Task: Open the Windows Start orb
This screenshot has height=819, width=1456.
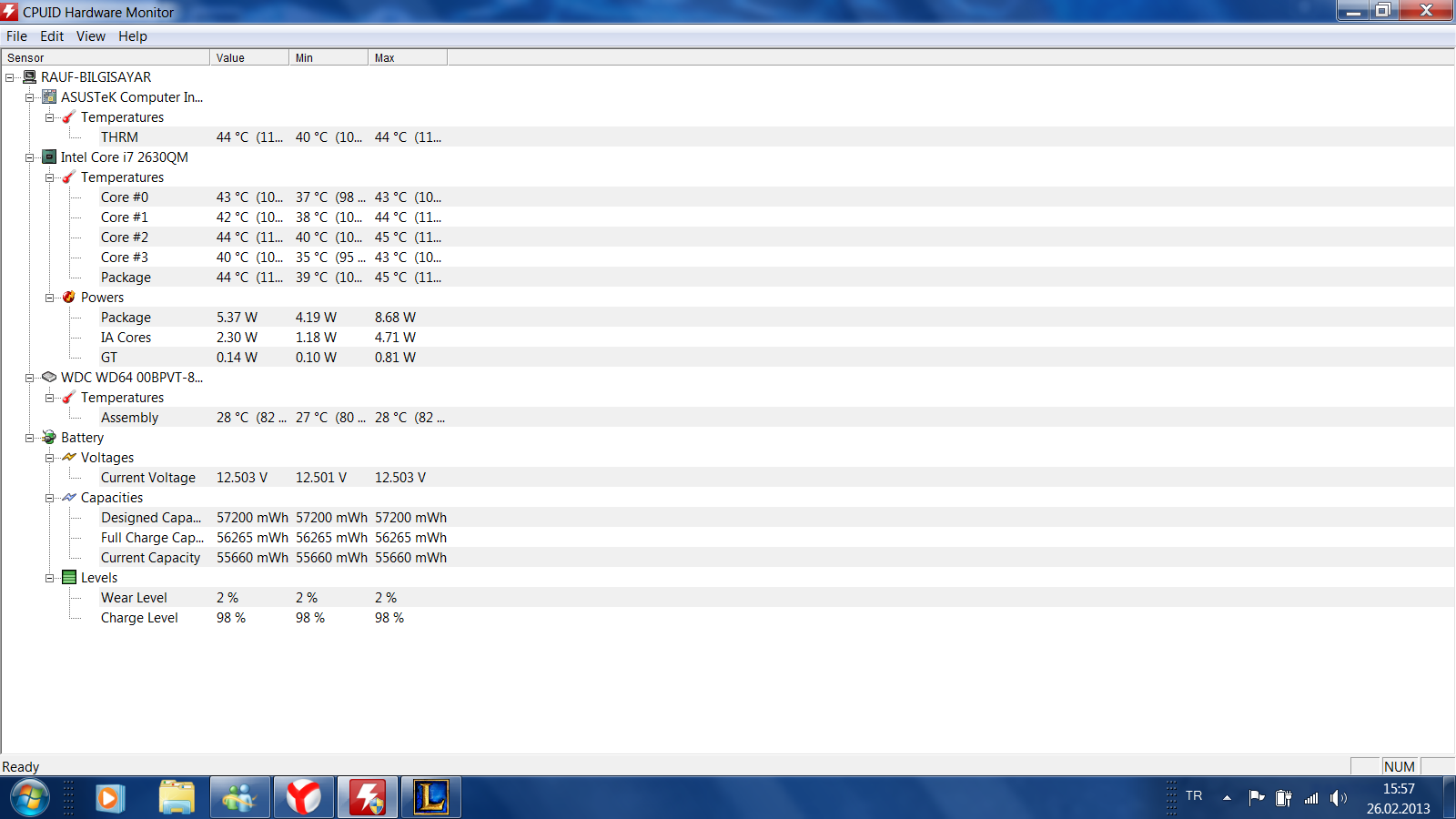Action: (29, 798)
